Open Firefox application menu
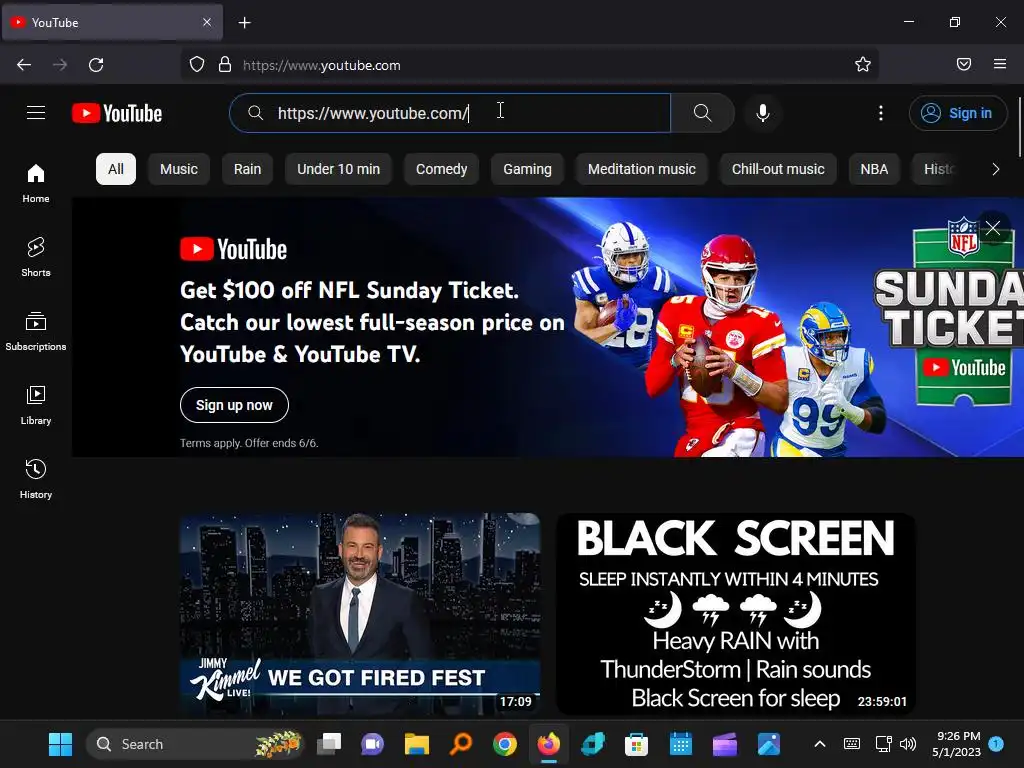Viewport: 1024px width, 768px height. pos(1000,64)
